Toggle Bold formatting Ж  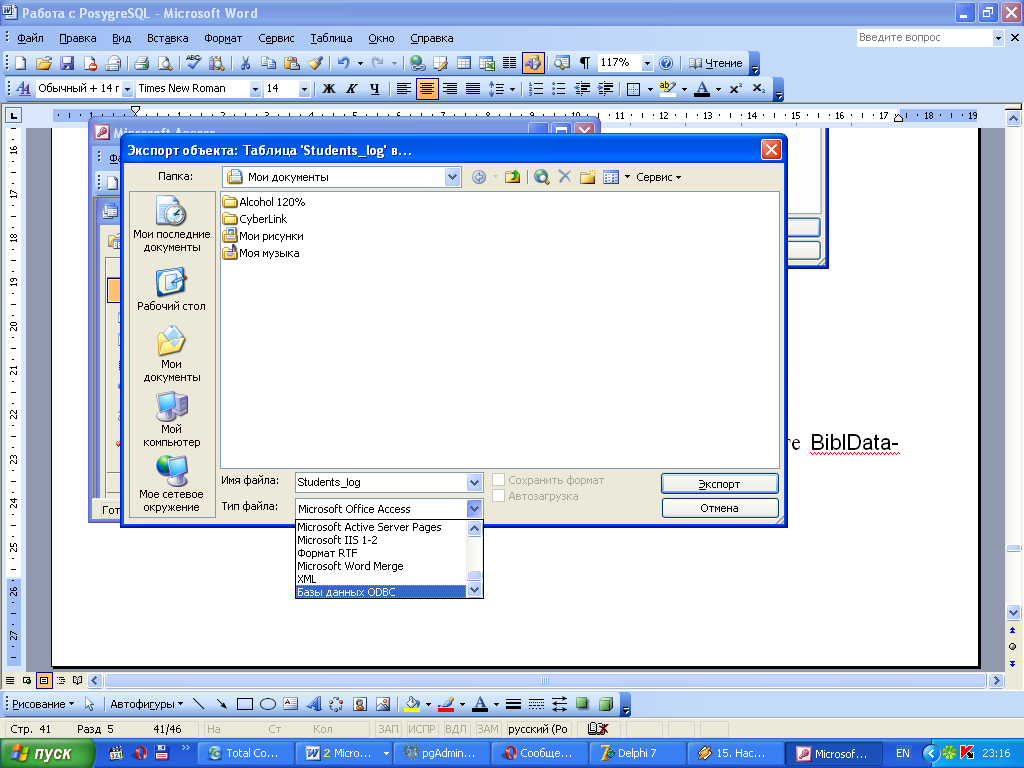329,89
